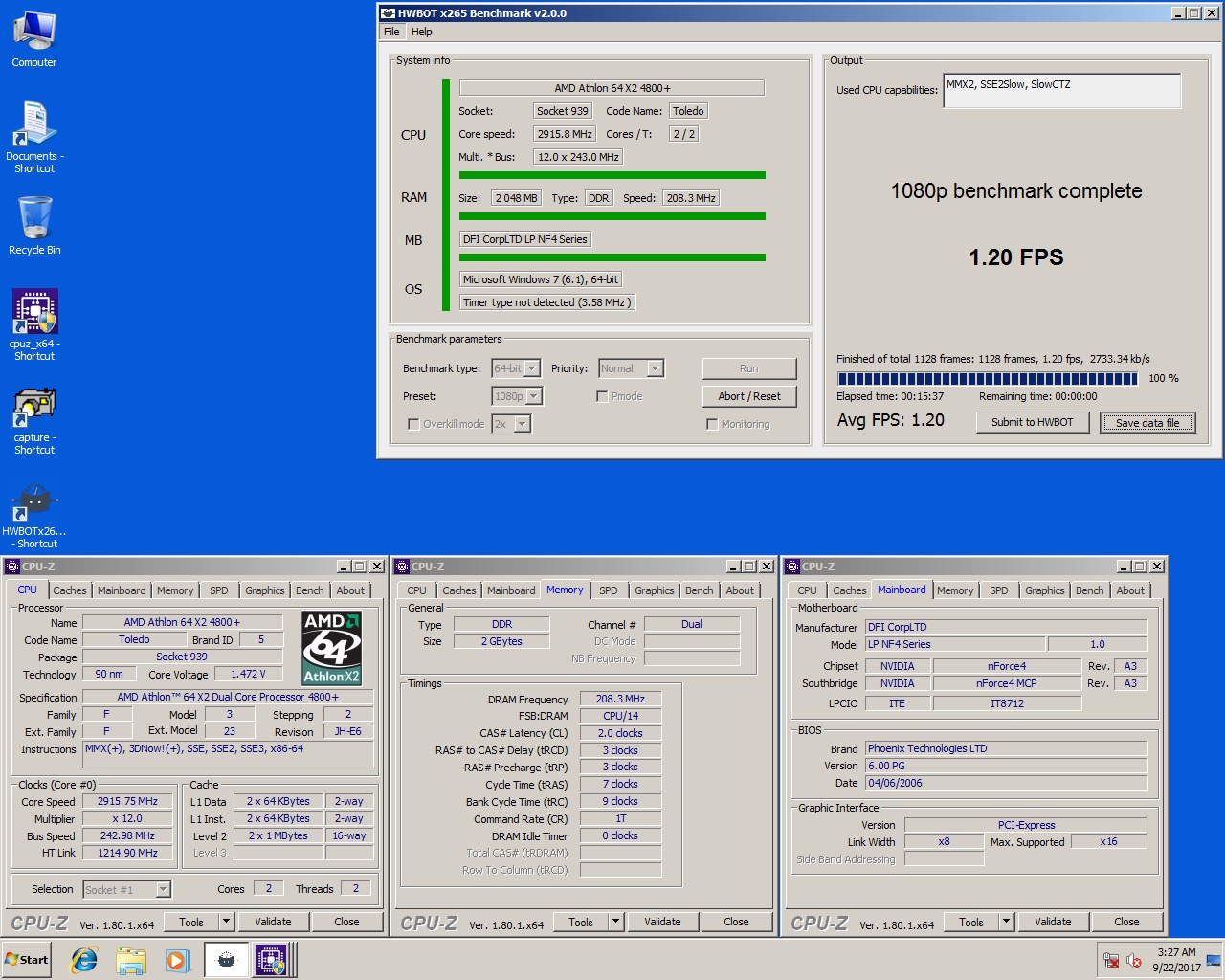Click the Used CPU capabilities text box
1225x980 pixels.
[x=1062, y=91]
